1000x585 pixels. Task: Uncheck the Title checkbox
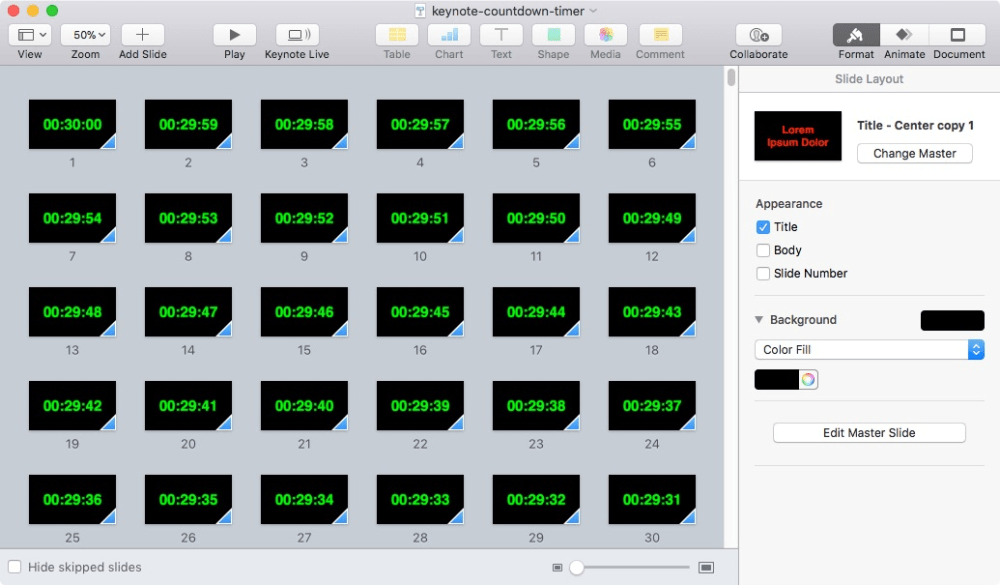click(x=763, y=227)
